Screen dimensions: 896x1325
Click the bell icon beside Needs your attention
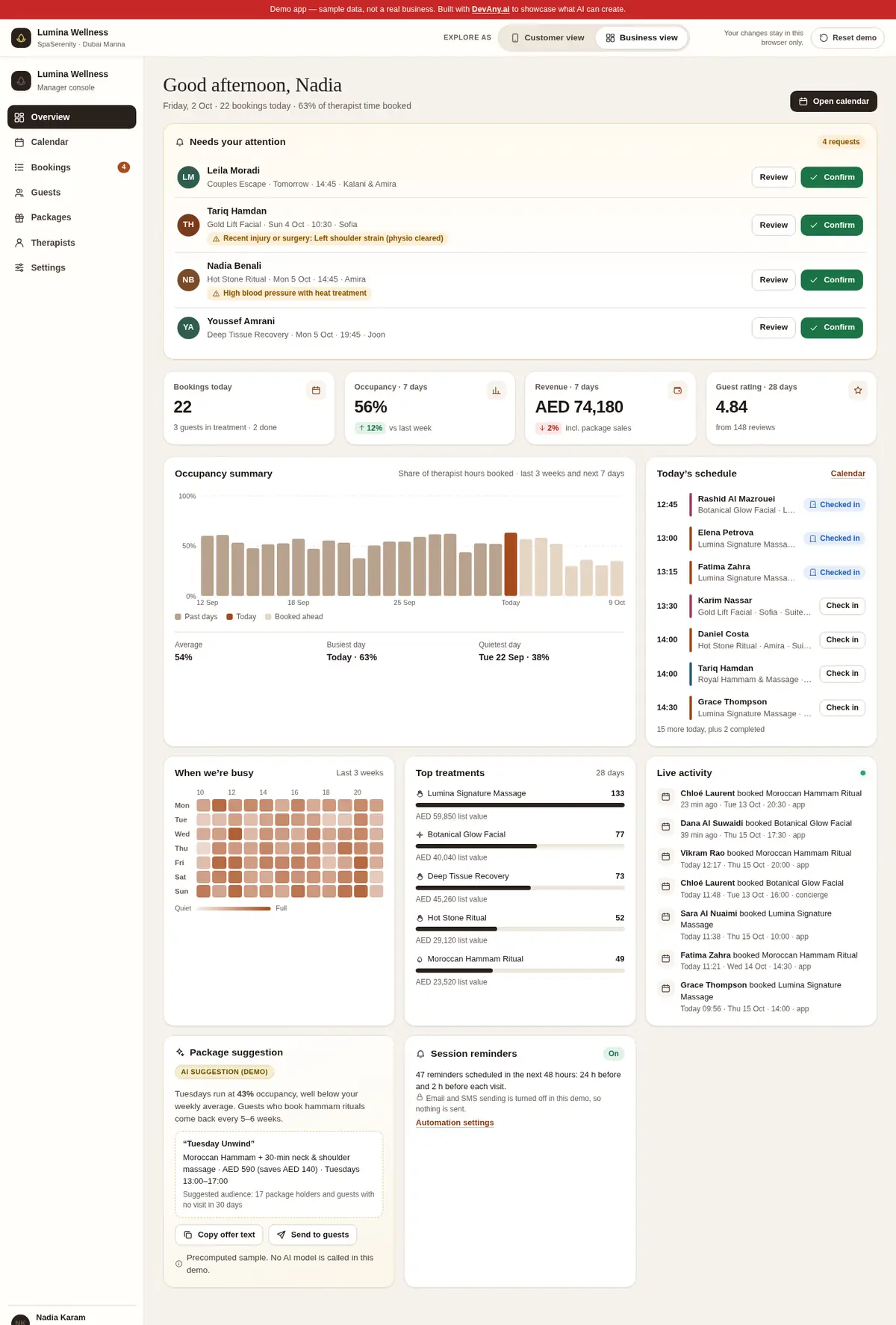(180, 142)
